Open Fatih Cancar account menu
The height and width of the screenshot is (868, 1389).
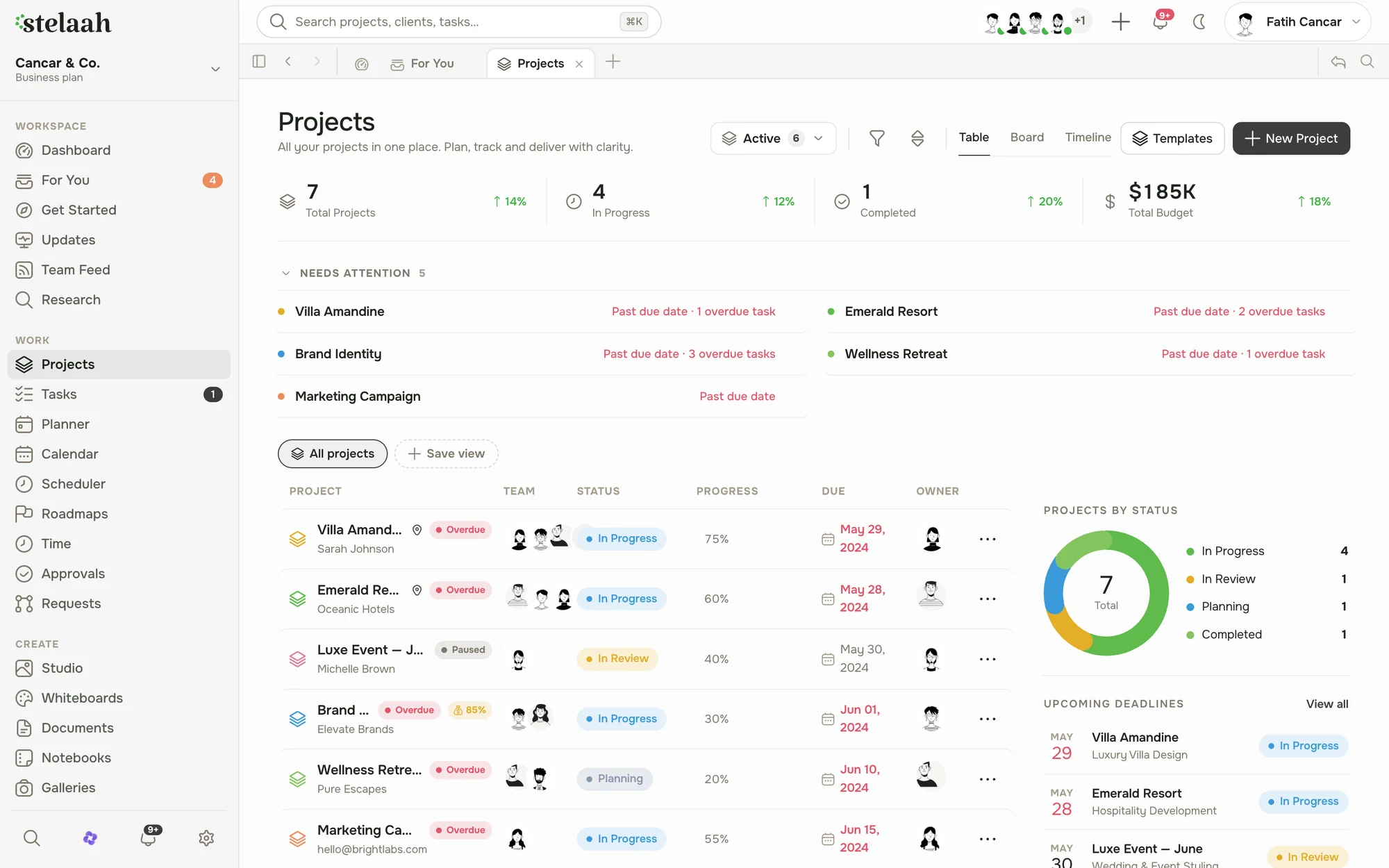coord(1297,22)
